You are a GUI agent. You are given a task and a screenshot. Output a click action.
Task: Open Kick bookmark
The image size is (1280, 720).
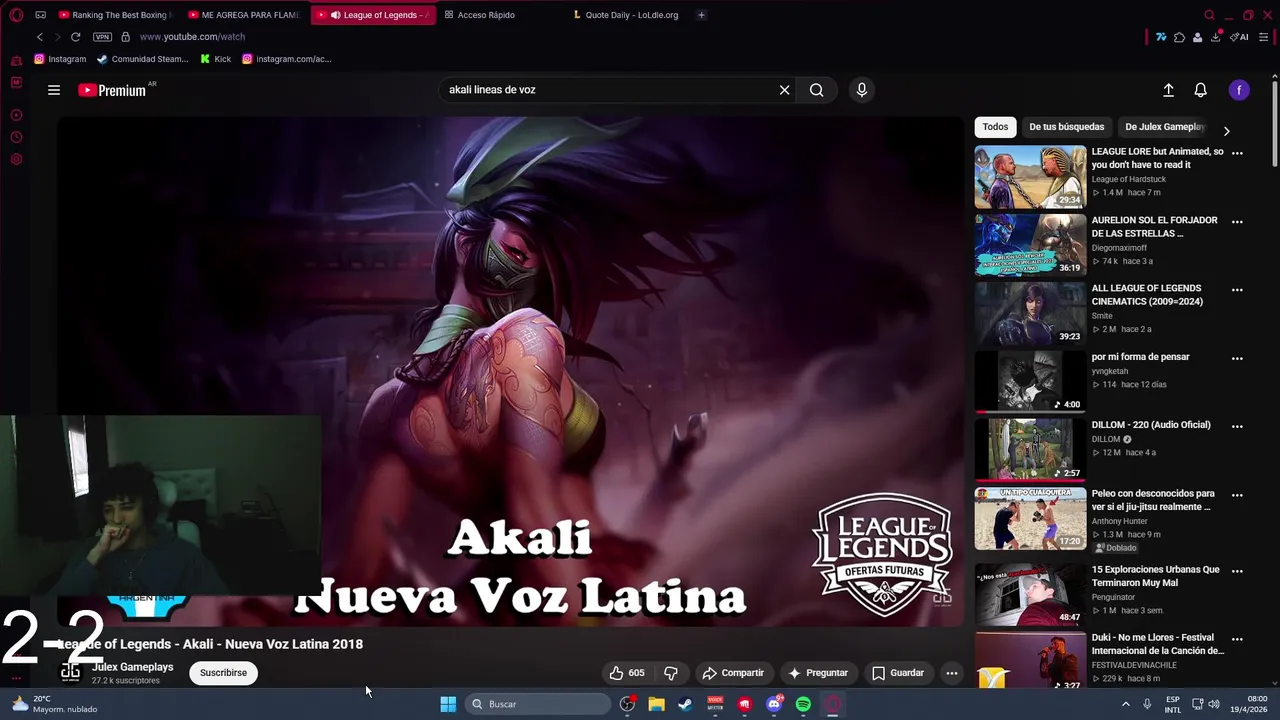point(216,59)
